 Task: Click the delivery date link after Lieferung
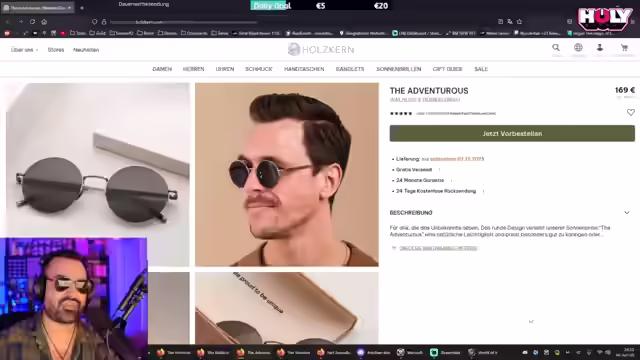tap(457, 159)
